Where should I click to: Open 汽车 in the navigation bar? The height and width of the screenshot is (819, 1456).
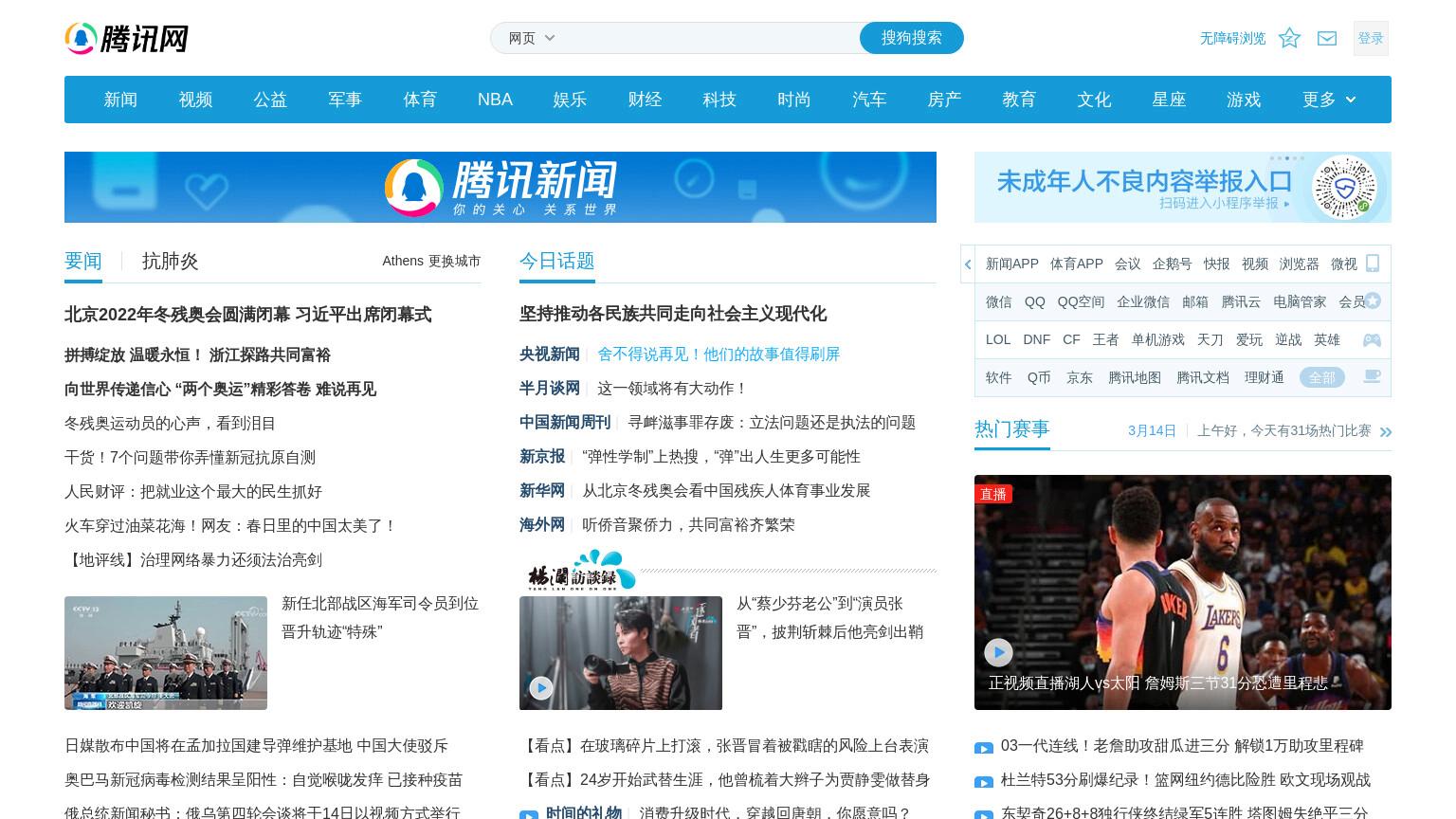tap(870, 100)
